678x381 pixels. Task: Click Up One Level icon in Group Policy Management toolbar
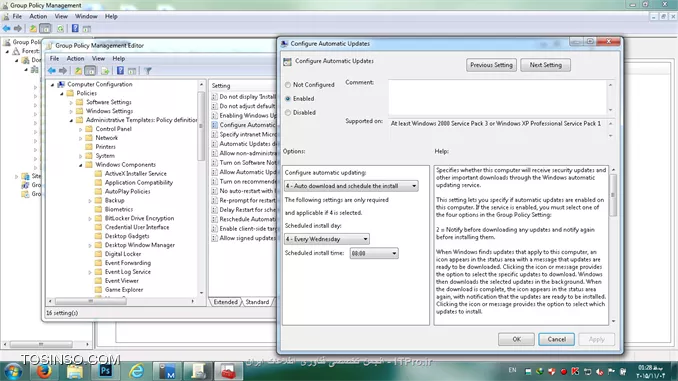pyautogui.click(x=33, y=29)
